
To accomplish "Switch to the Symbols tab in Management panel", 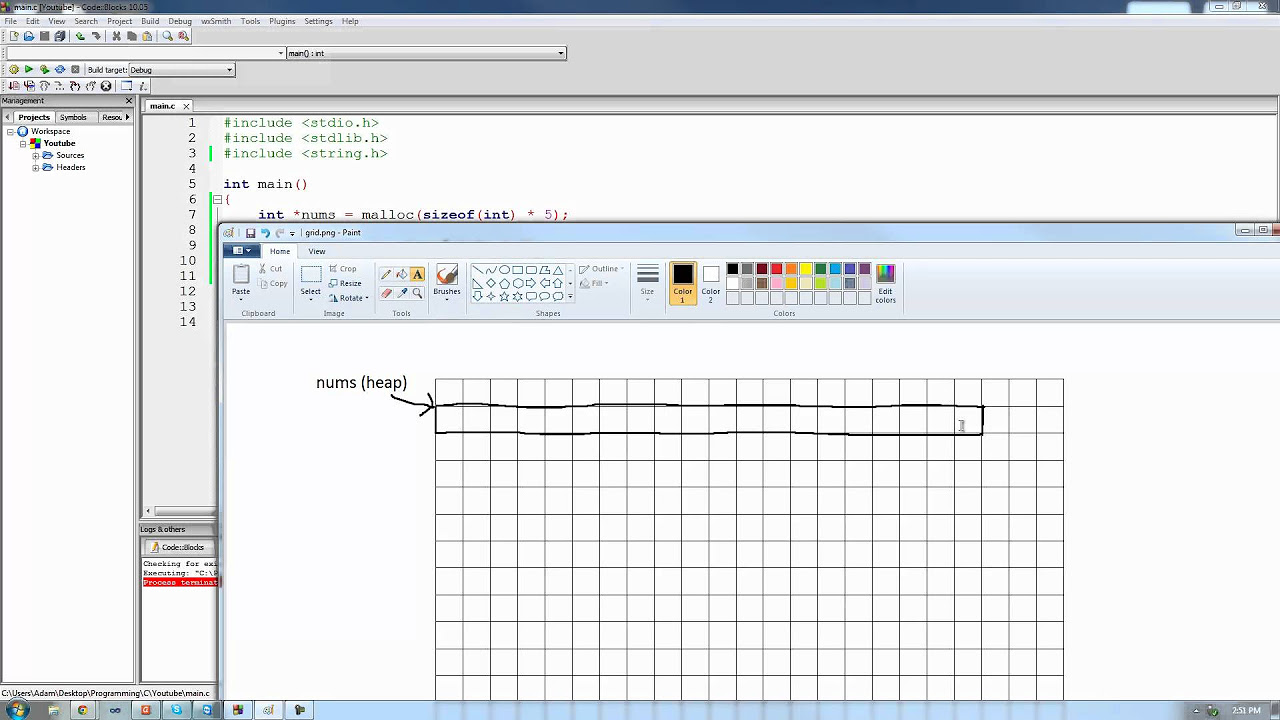I will click(73, 117).
